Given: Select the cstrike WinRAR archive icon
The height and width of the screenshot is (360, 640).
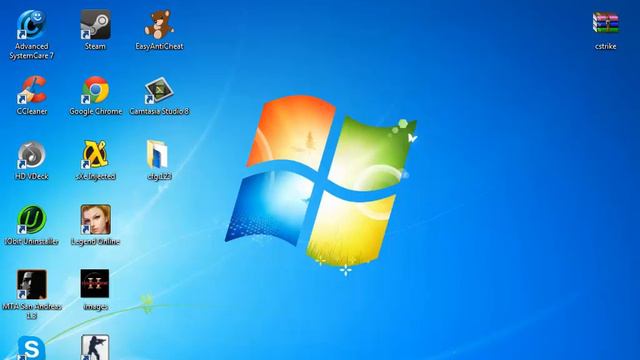Looking at the screenshot, I should point(606,23).
